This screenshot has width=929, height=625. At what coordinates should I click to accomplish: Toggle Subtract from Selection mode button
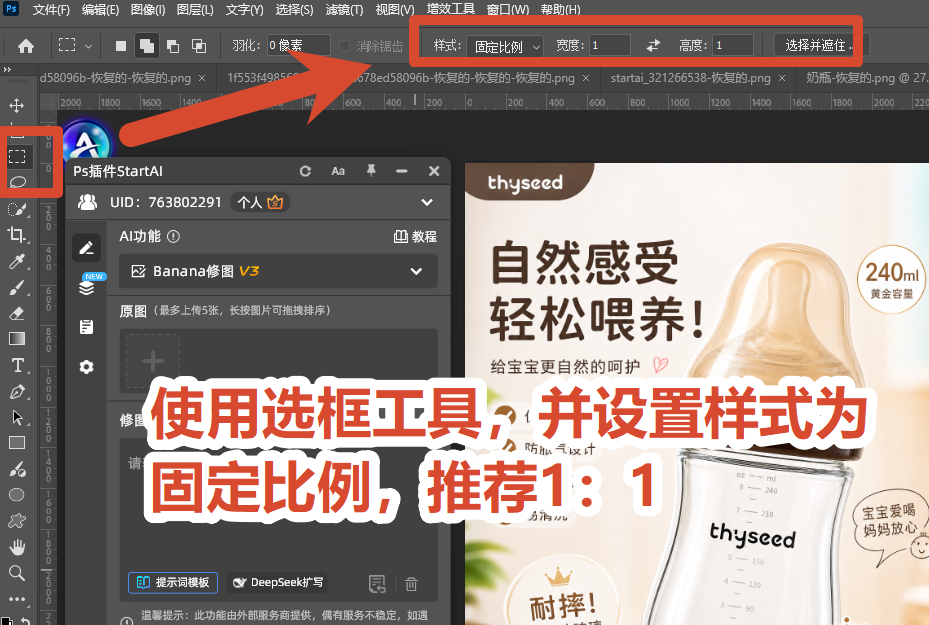[x=172, y=46]
